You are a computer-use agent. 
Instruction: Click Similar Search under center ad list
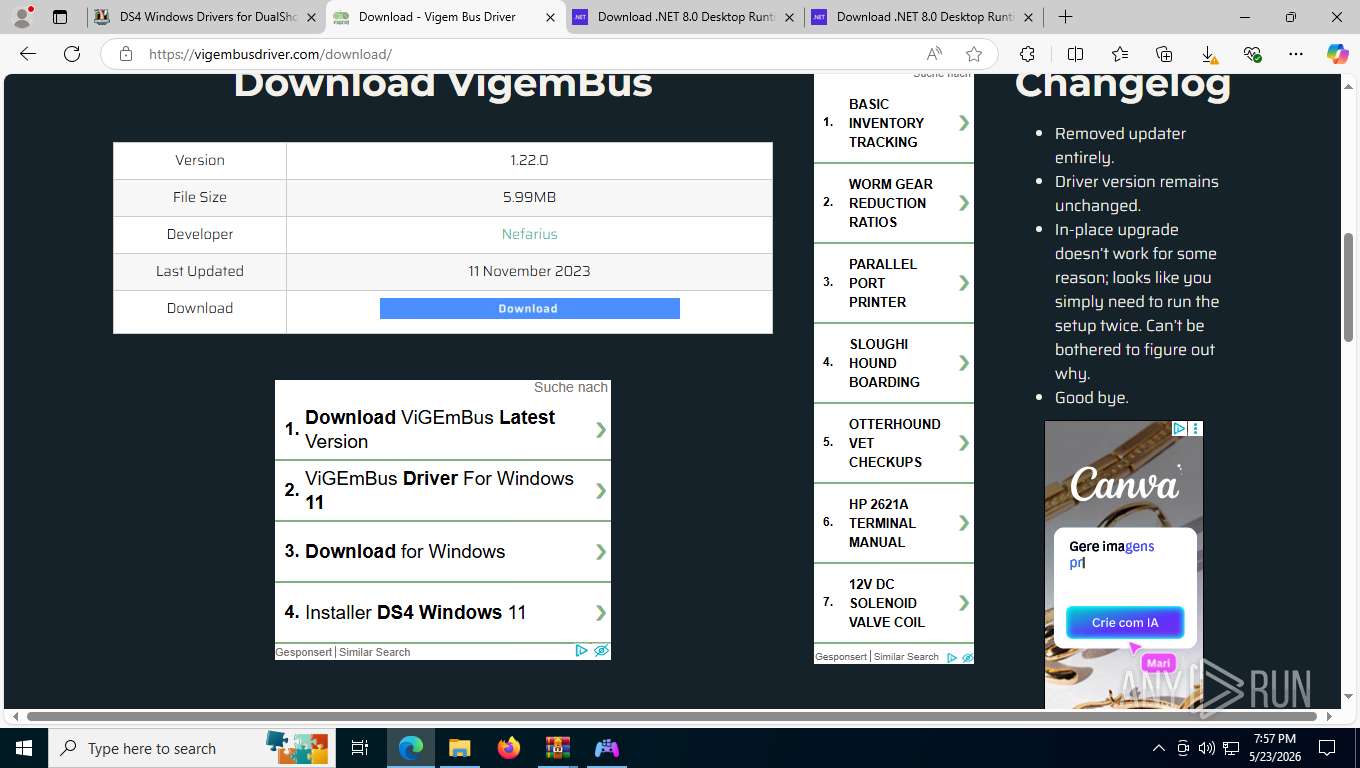(x=375, y=652)
